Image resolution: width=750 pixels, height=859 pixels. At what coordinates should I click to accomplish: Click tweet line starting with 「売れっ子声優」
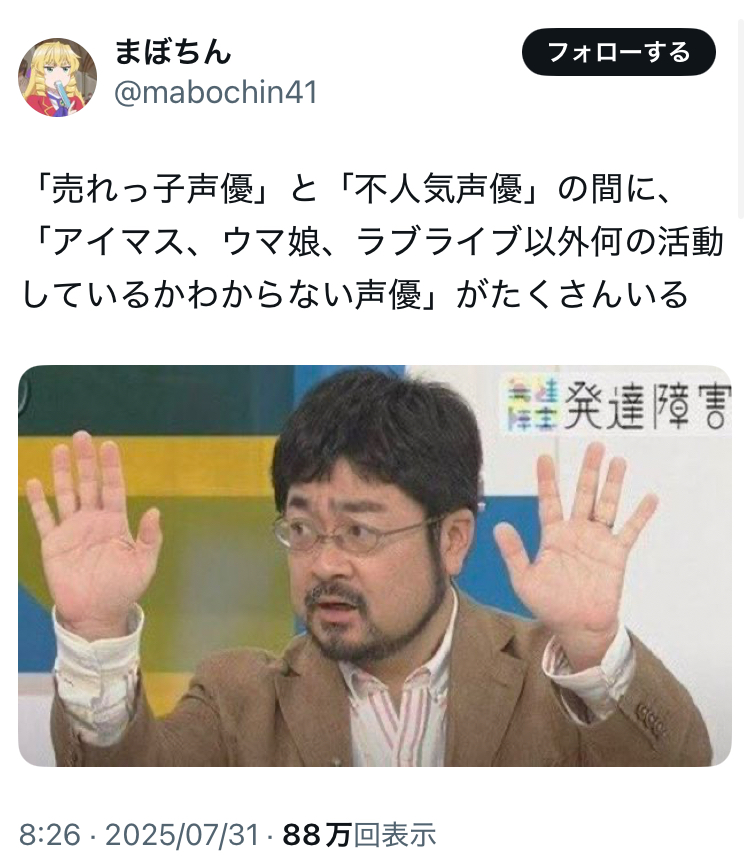350,190
